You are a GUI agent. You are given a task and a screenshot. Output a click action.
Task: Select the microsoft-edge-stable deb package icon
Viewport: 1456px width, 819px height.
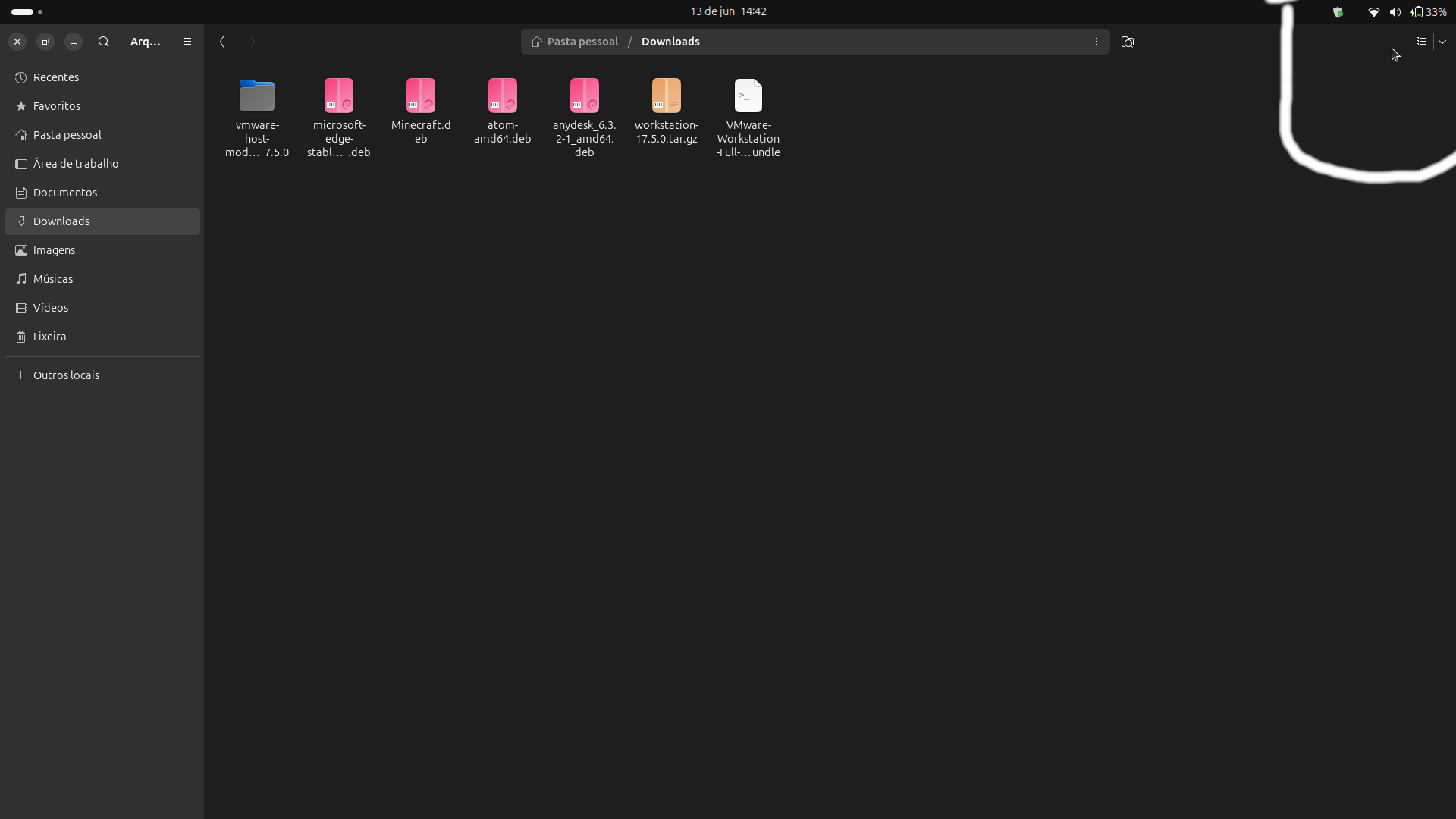(x=339, y=96)
